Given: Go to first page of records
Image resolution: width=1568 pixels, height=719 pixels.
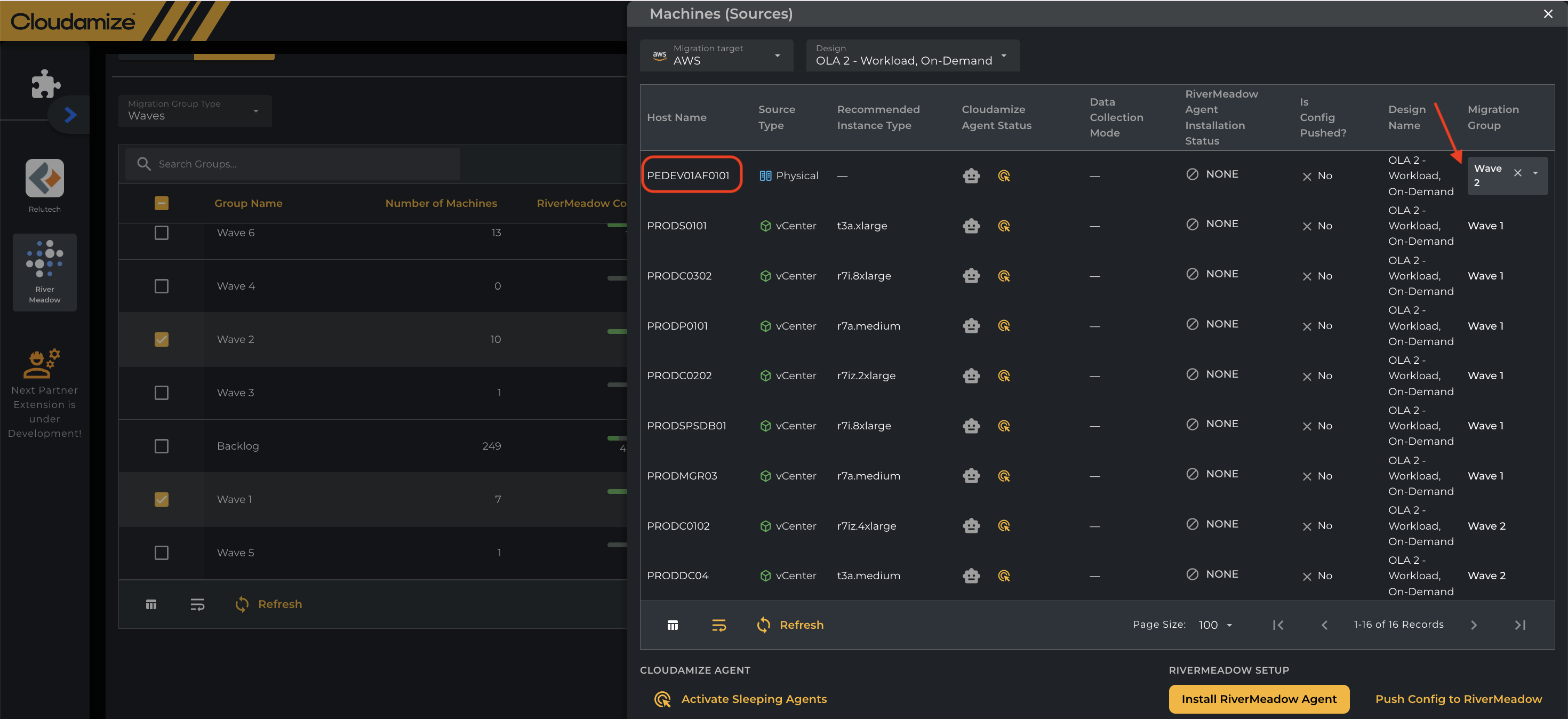Looking at the screenshot, I should 1278,625.
